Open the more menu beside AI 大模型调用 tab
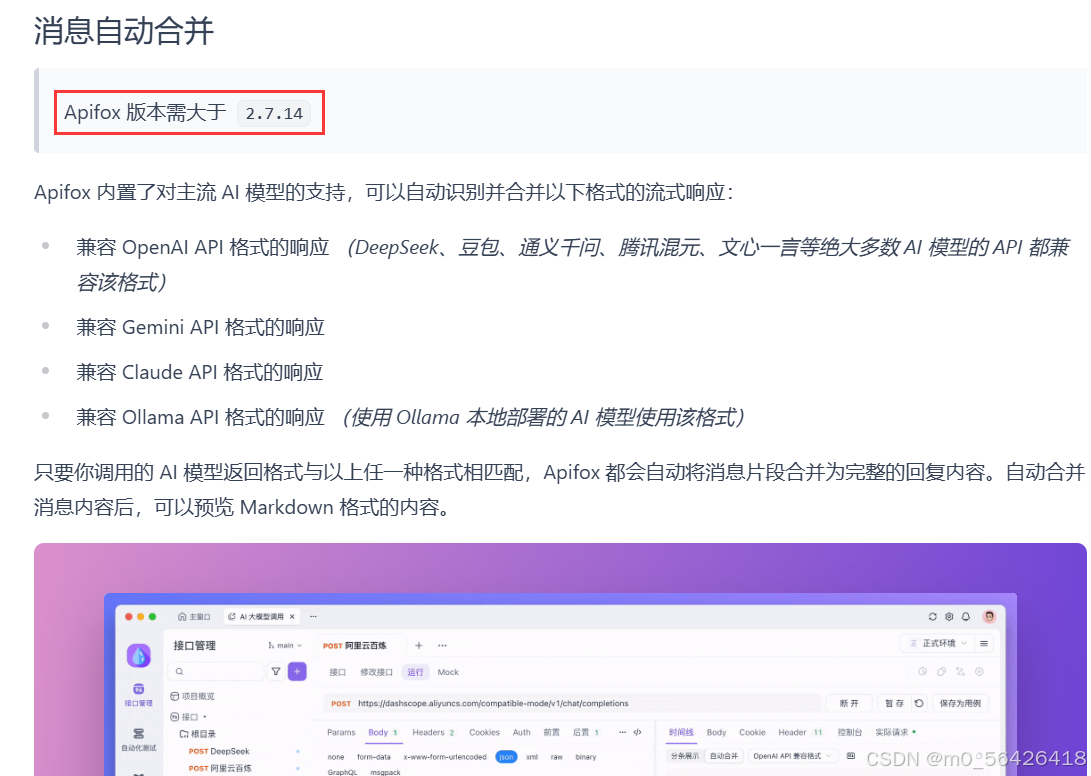Screen dimensions: 1091x776 click(x=313, y=617)
